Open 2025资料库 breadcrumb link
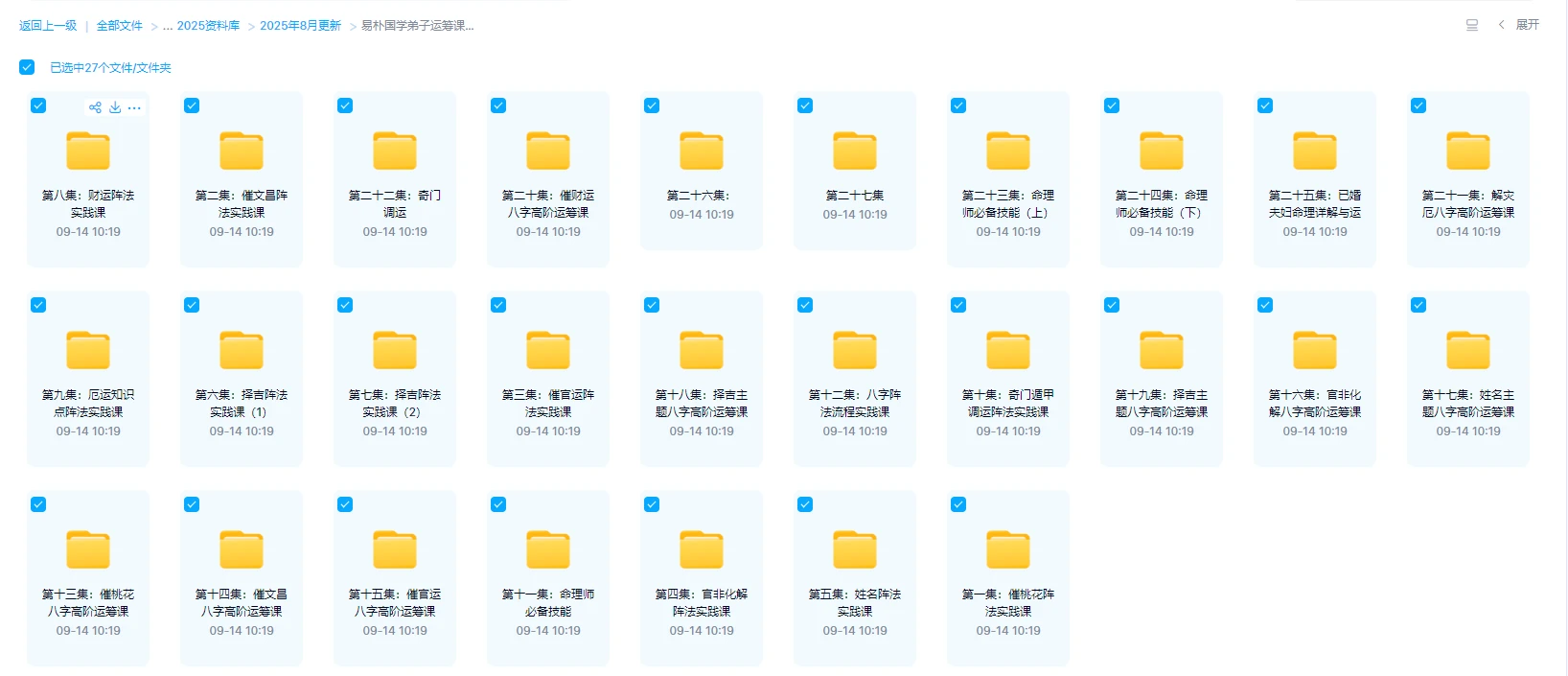 coord(208,26)
